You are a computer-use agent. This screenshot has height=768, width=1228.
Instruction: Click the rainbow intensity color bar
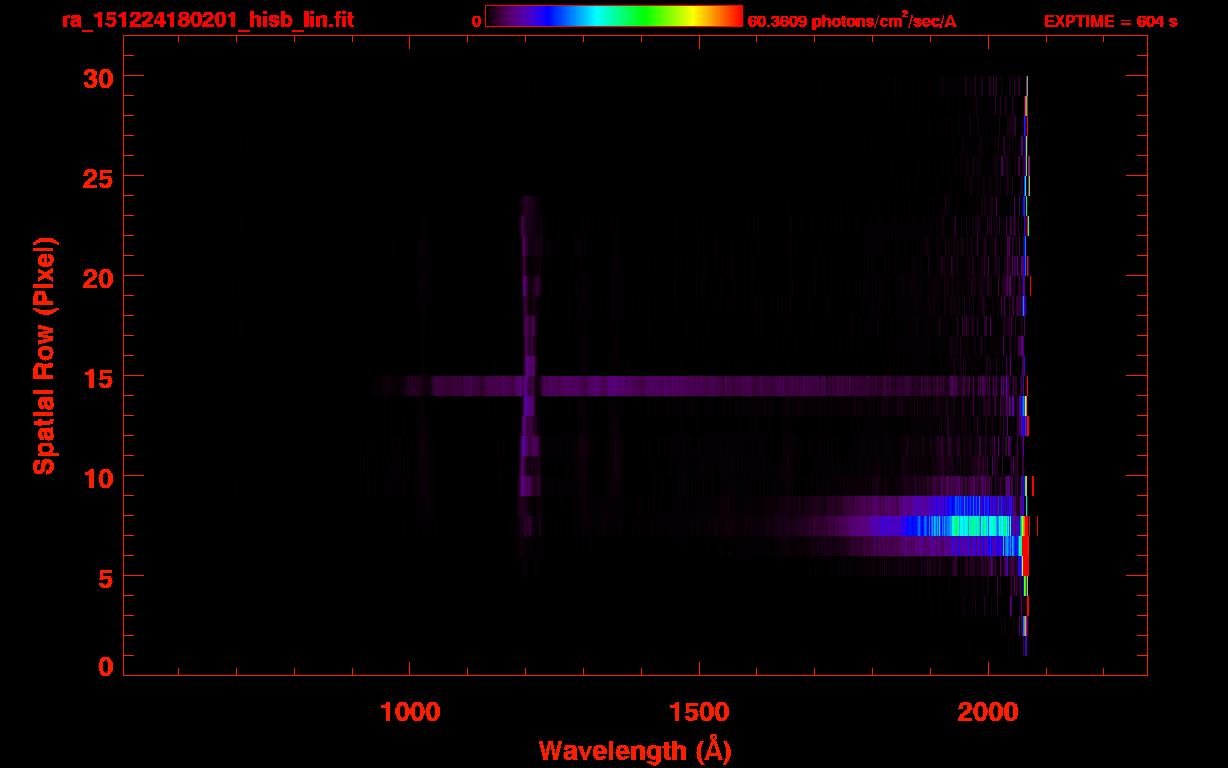614,16
